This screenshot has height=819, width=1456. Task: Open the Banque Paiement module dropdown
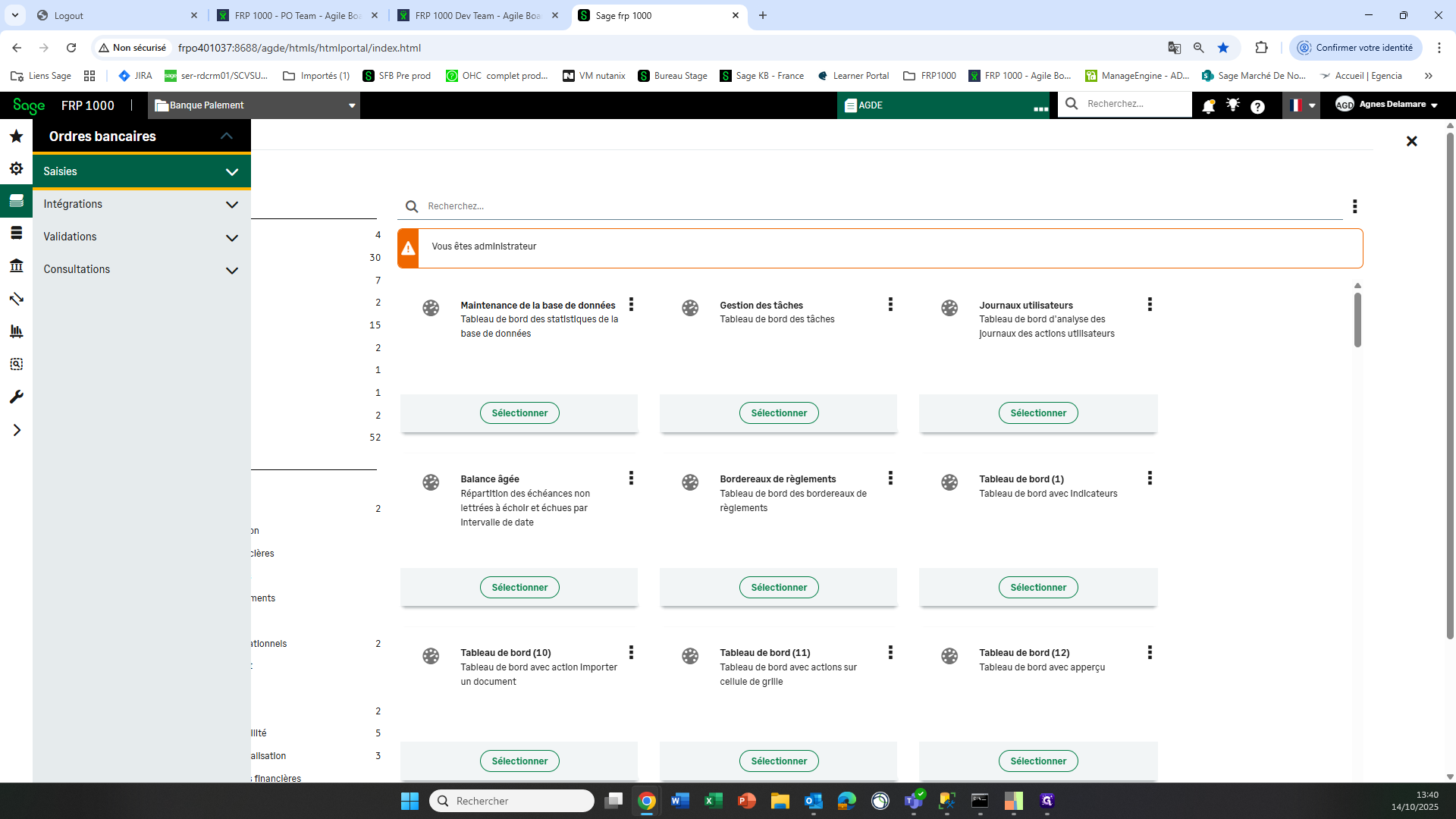(x=254, y=105)
